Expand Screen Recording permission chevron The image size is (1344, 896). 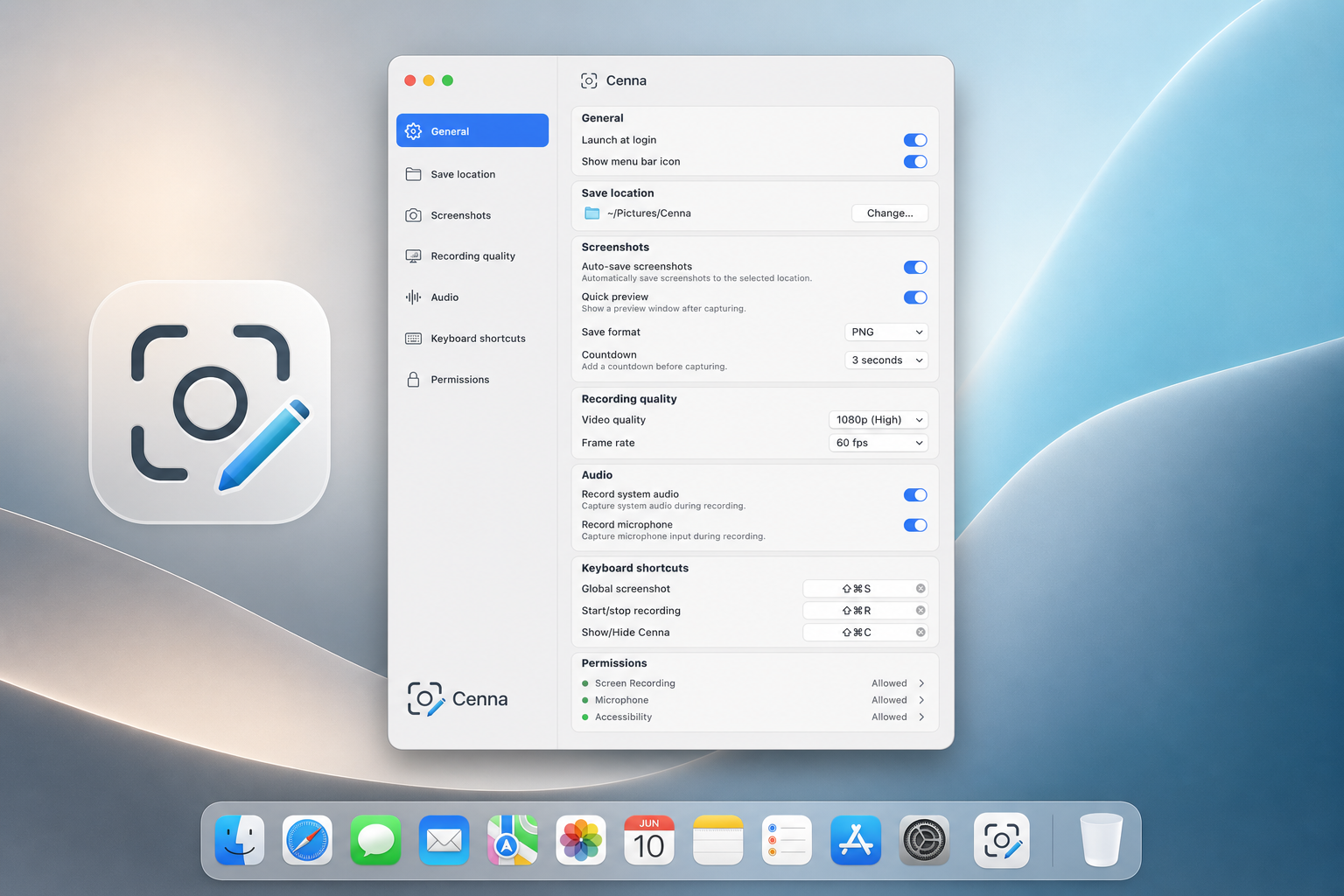(921, 683)
